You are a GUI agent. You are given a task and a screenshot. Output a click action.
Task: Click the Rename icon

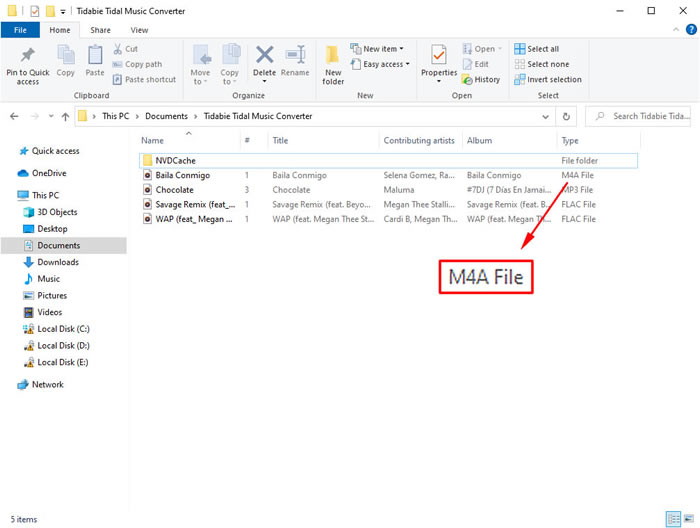point(295,55)
